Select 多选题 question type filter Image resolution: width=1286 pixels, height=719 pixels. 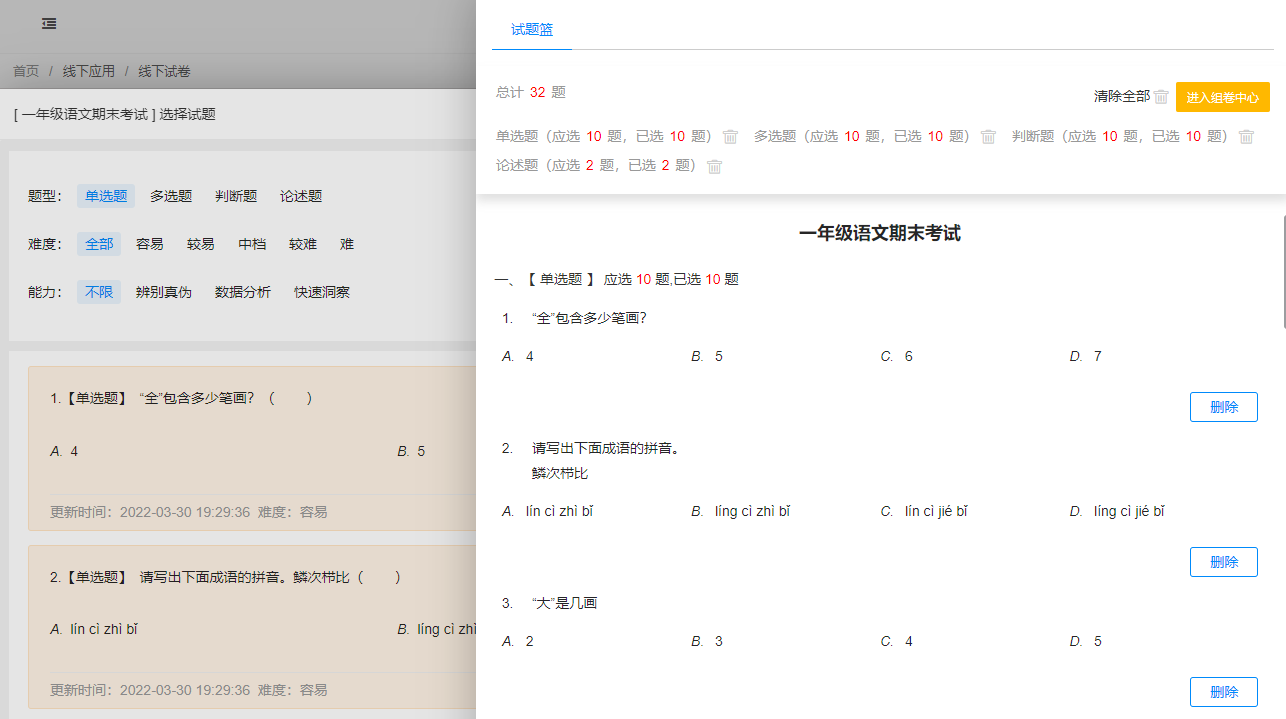click(171, 196)
